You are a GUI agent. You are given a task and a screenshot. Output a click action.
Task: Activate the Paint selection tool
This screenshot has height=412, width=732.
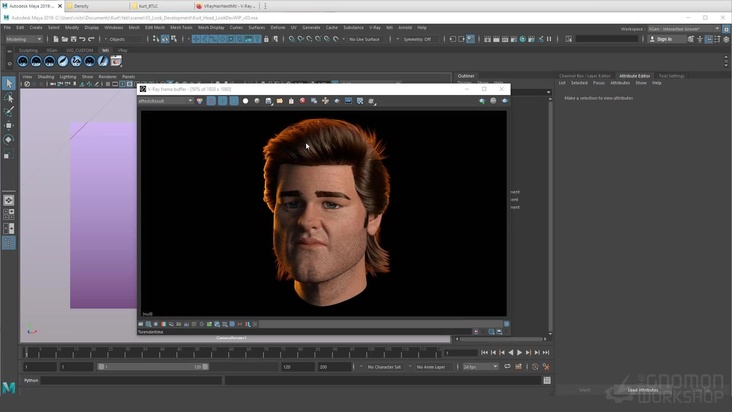[x=9, y=111]
